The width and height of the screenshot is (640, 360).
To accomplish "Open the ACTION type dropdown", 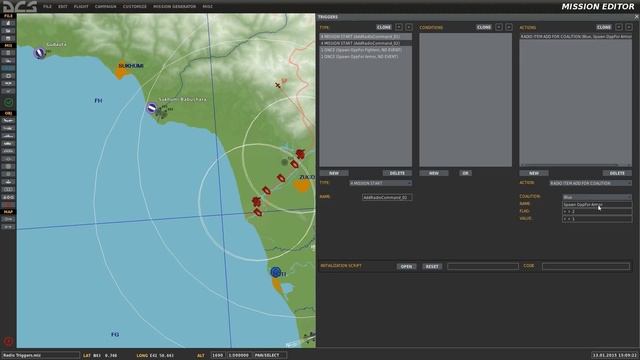I will [x=591, y=183].
